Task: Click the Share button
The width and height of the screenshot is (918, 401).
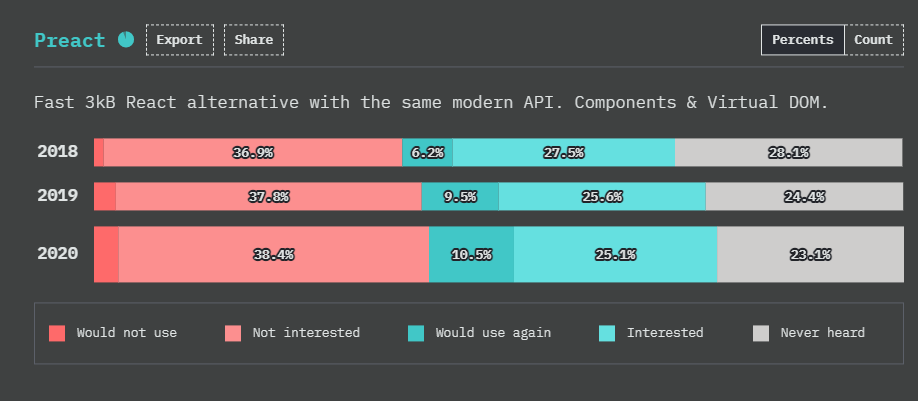Action: pos(254,40)
